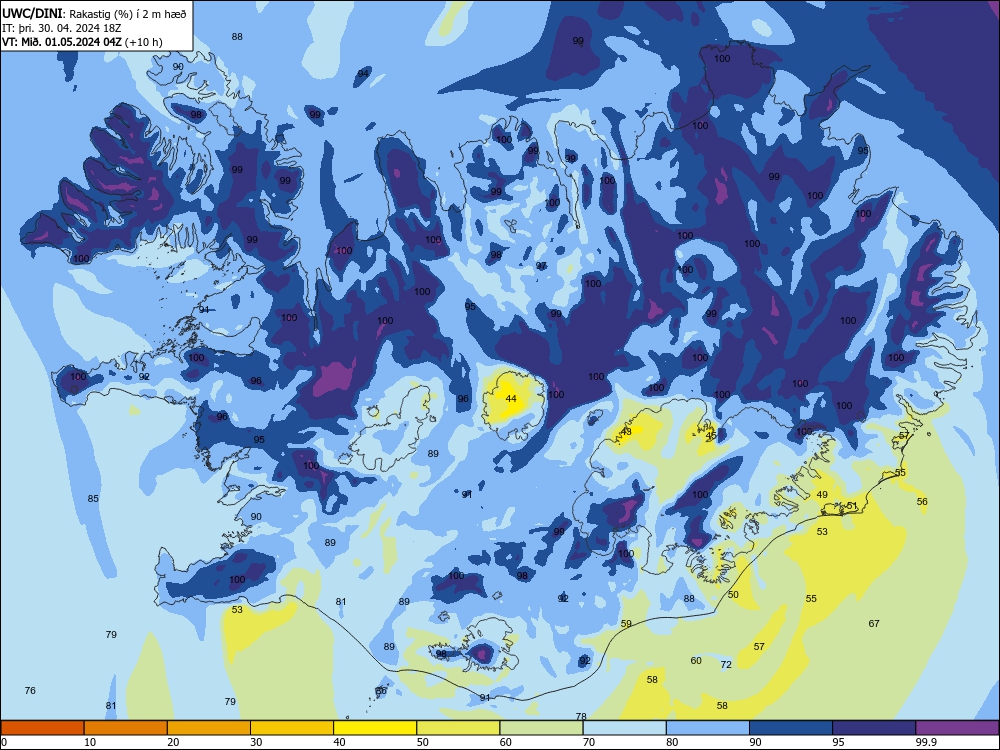Click the '50' value on the southeast coast
Screen dimensions: 1000x750
point(733,595)
